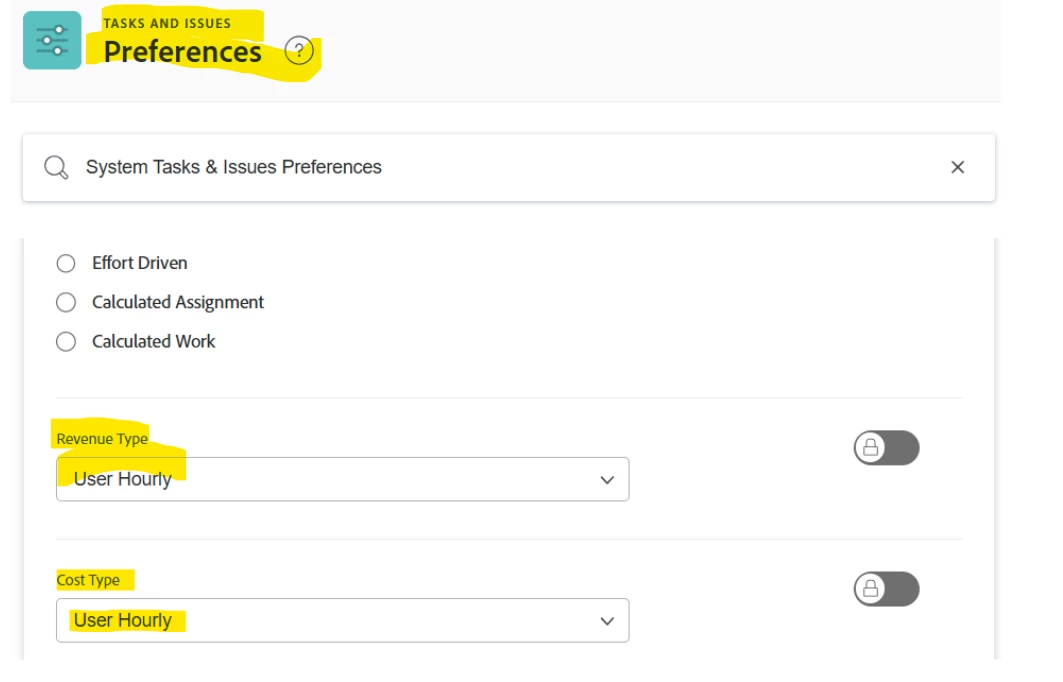Pick the Calculated Work radio button
Viewport: 1063px width, 682px height.
[66, 342]
